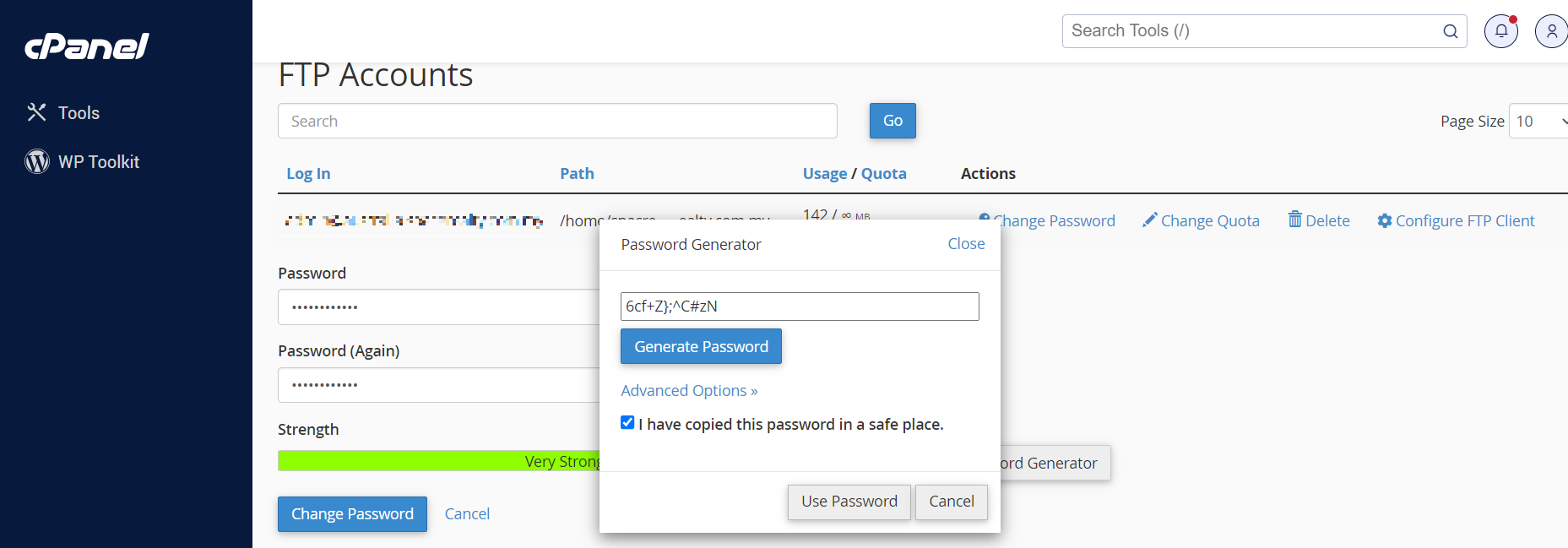Screen dimensions: 1568x548
Task: Sort by the Usage column
Action: [825, 173]
